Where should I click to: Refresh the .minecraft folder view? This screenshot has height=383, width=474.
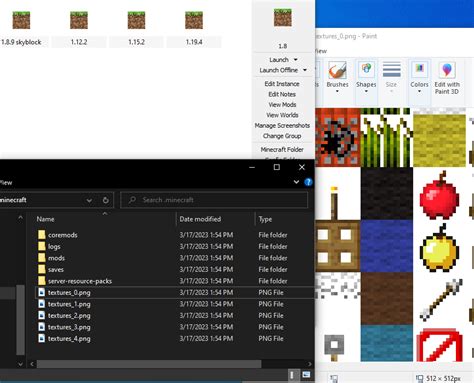[x=106, y=200]
